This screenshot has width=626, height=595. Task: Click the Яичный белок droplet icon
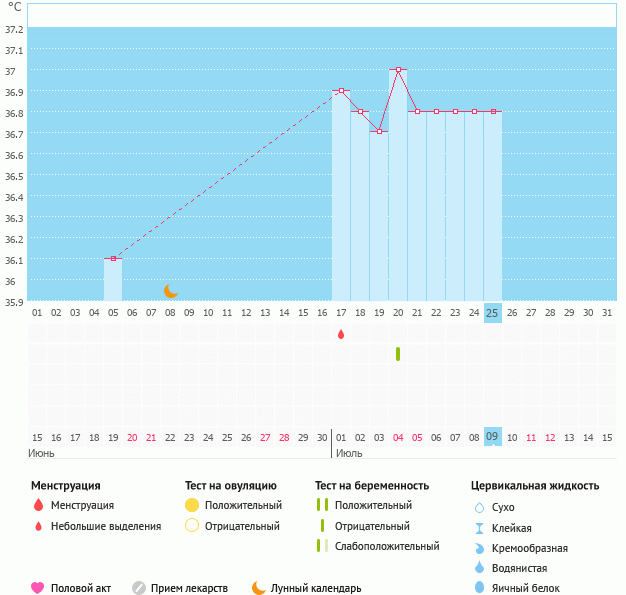(x=479, y=588)
